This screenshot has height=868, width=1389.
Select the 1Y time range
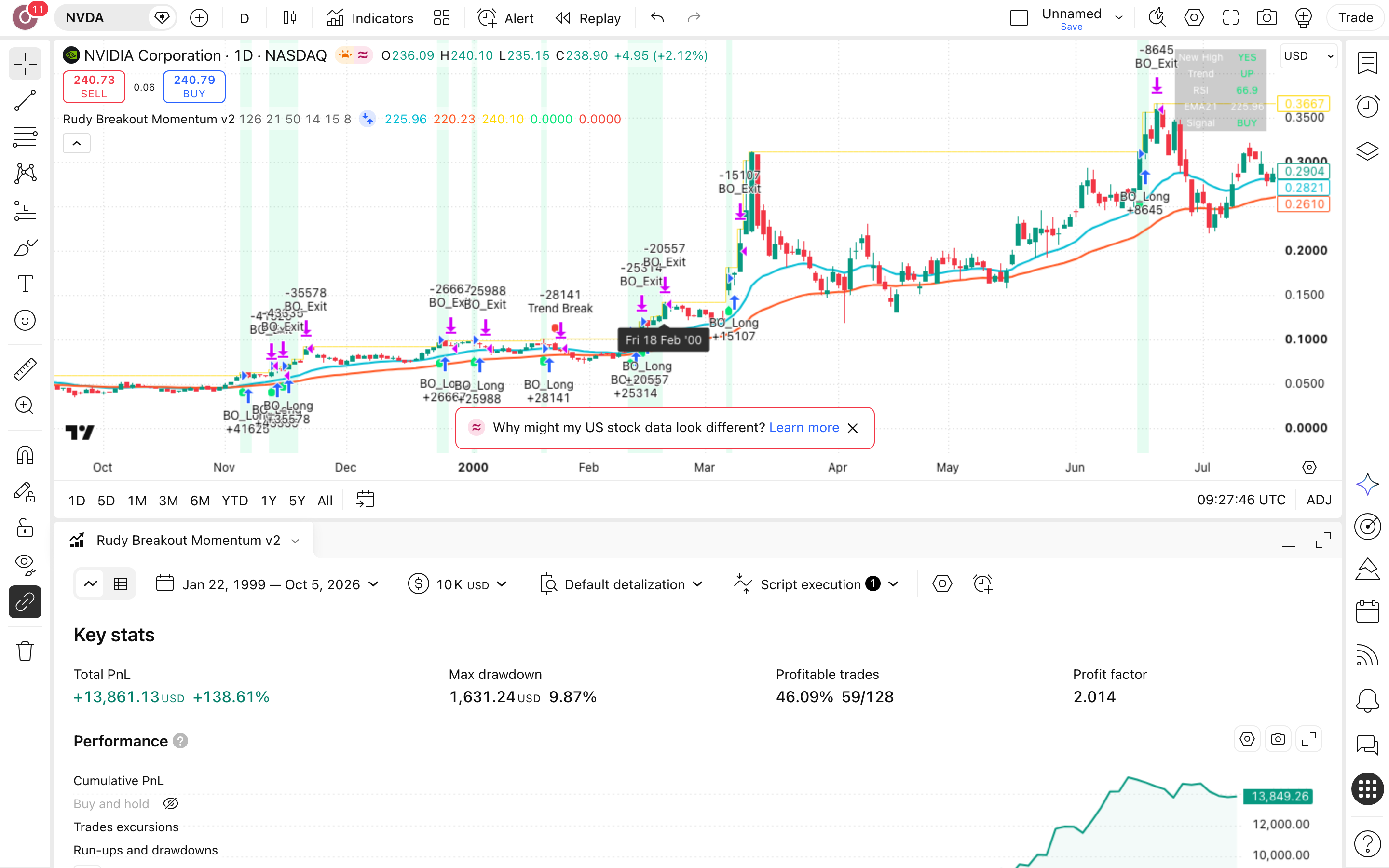[268, 500]
